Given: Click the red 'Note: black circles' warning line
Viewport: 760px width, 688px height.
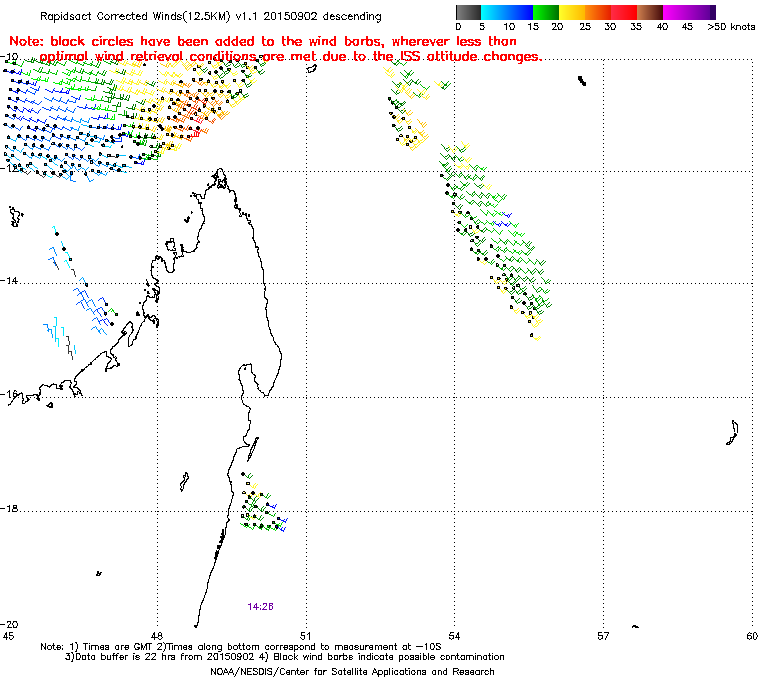Looking at the screenshot, I should tap(263, 41).
